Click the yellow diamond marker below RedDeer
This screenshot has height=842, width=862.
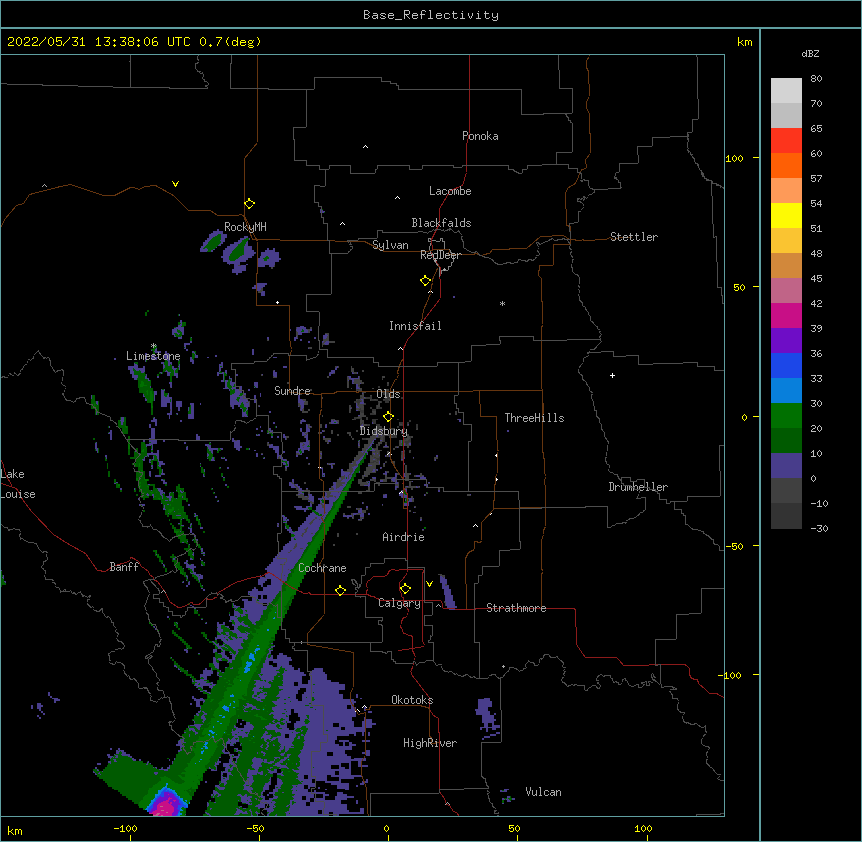426,281
